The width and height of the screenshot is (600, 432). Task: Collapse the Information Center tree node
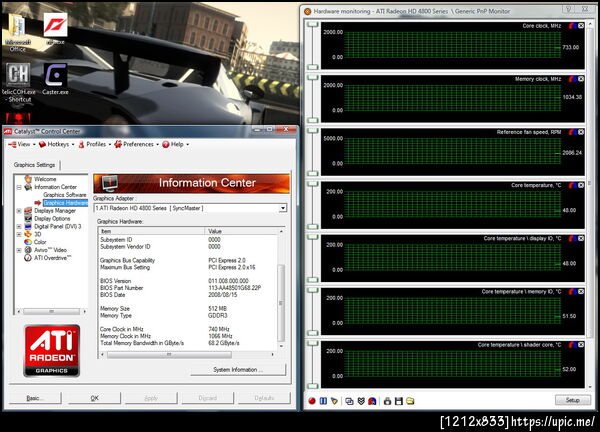pos(19,187)
